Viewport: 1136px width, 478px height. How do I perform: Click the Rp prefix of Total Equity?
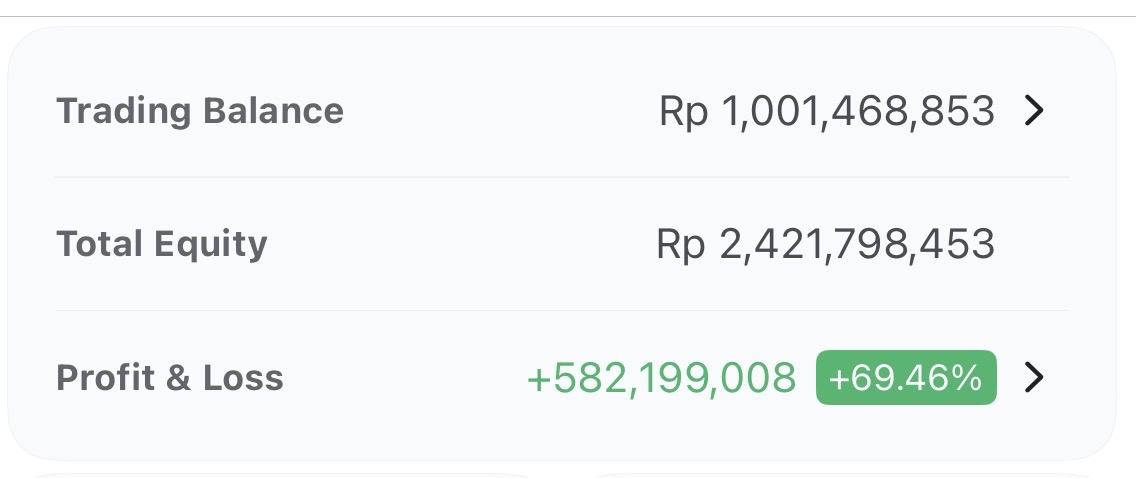click(x=681, y=244)
